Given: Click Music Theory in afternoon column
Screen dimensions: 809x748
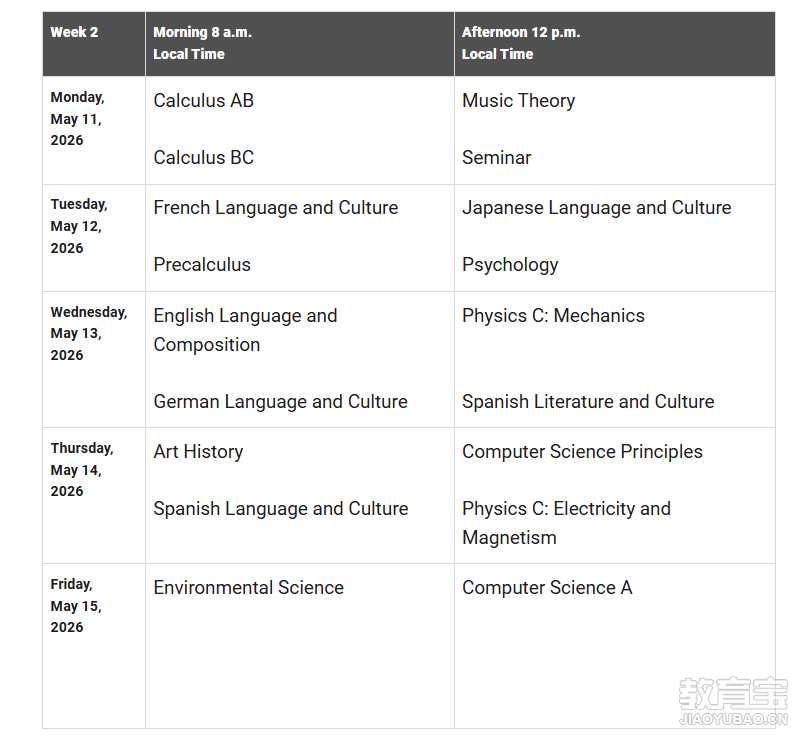Looking at the screenshot, I should 518,101.
